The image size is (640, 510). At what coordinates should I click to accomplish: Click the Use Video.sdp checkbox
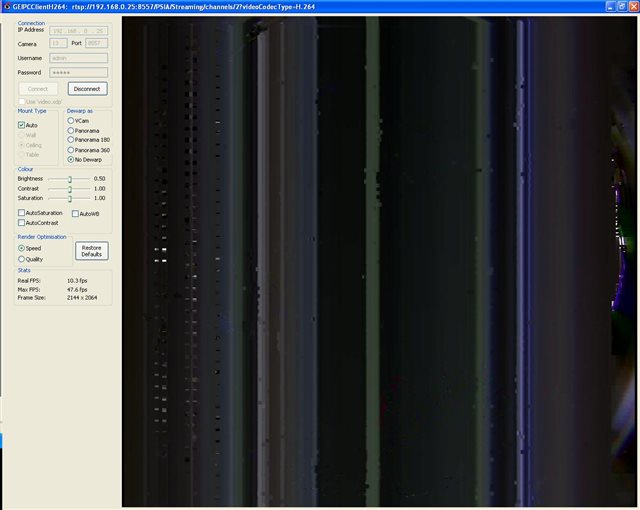click(22, 101)
